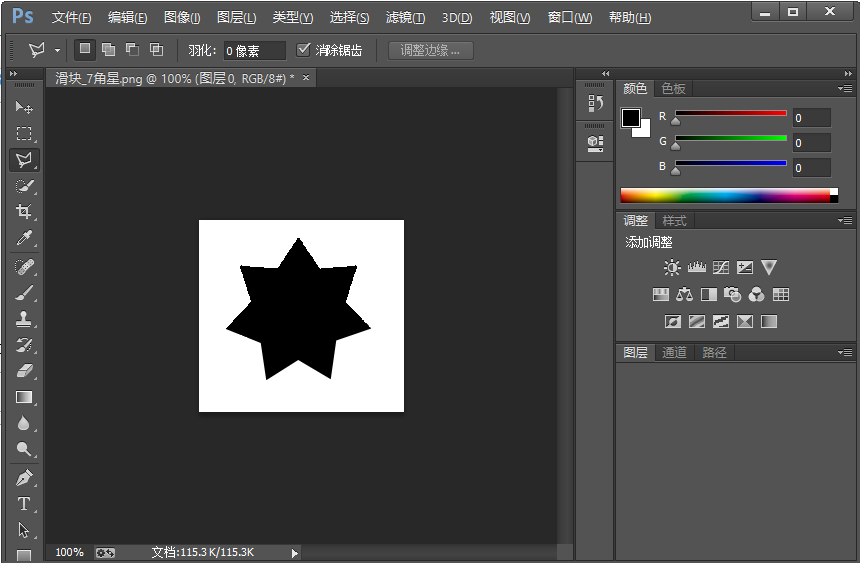The height and width of the screenshot is (563, 860).
Task: Select the Rectangular Marquee tool
Action: (x=24, y=133)
